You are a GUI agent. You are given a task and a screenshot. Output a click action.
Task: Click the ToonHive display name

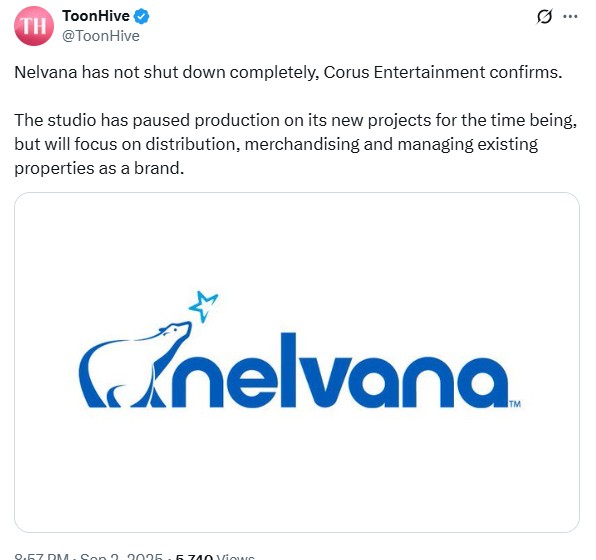point(96,16)
